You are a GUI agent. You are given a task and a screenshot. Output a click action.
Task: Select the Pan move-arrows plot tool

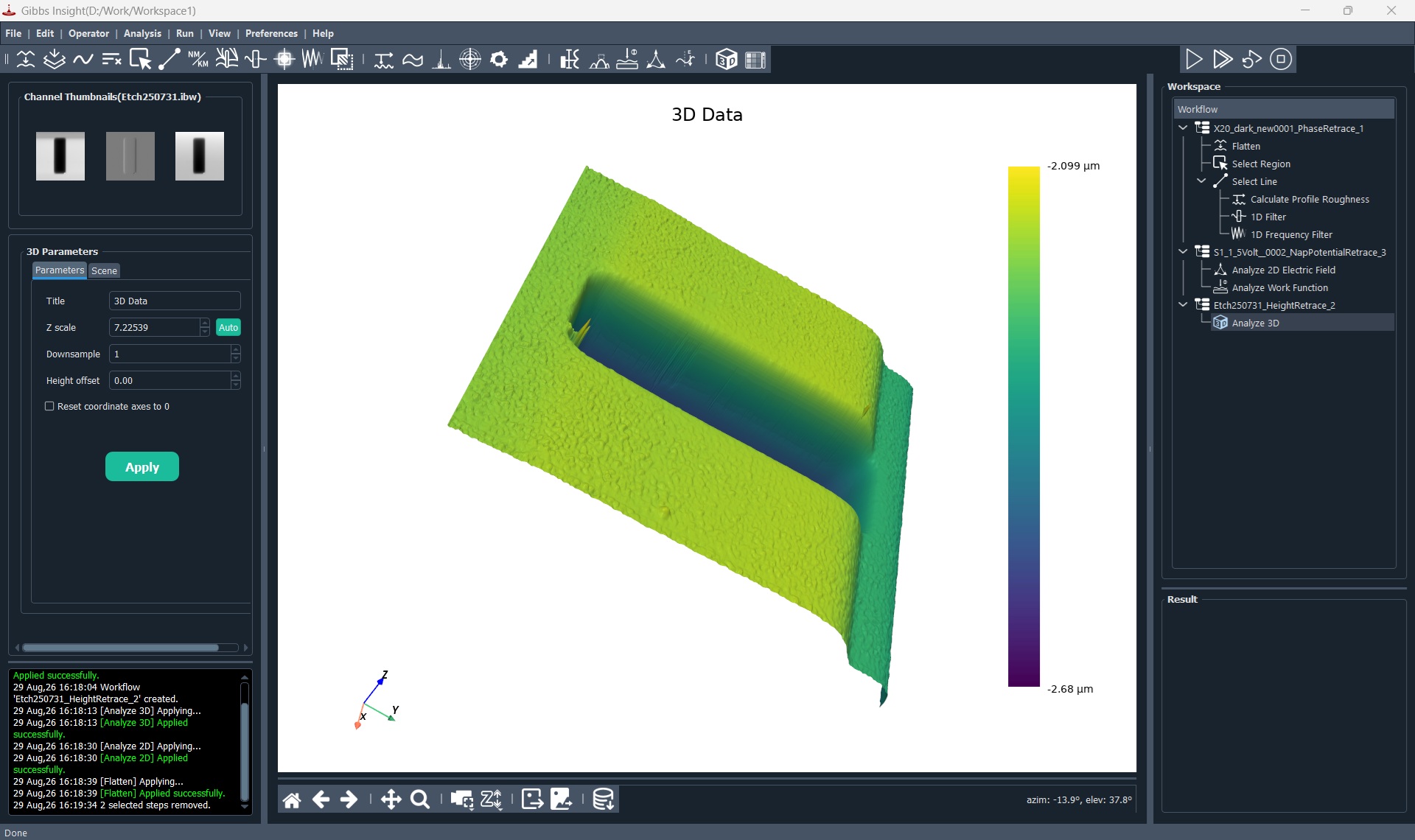click(x=391, y=799)
